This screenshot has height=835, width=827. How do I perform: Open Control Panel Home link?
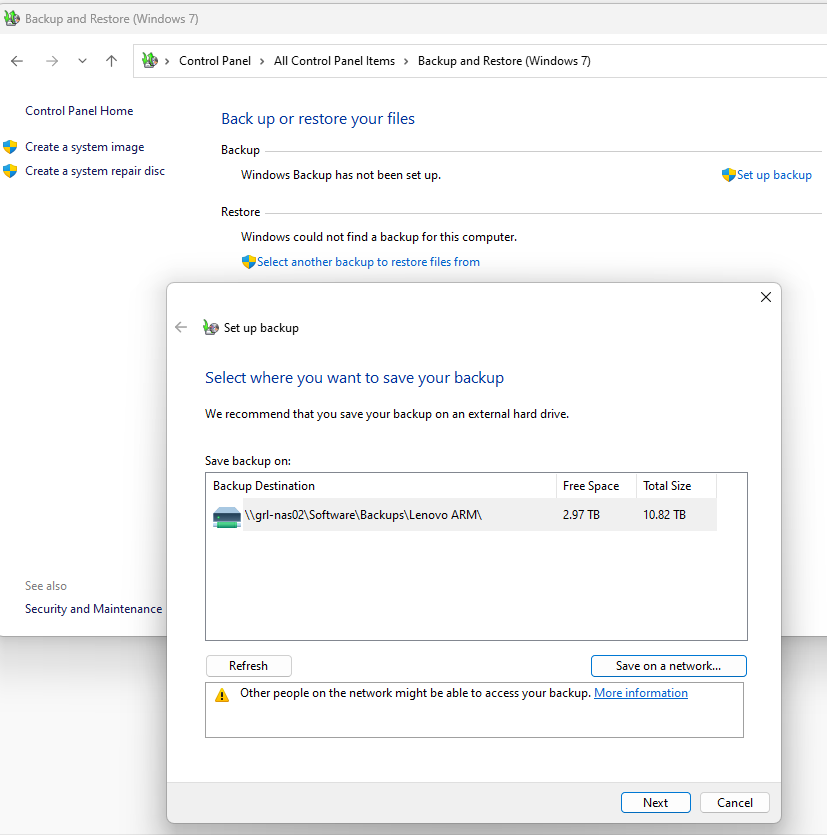79,111
